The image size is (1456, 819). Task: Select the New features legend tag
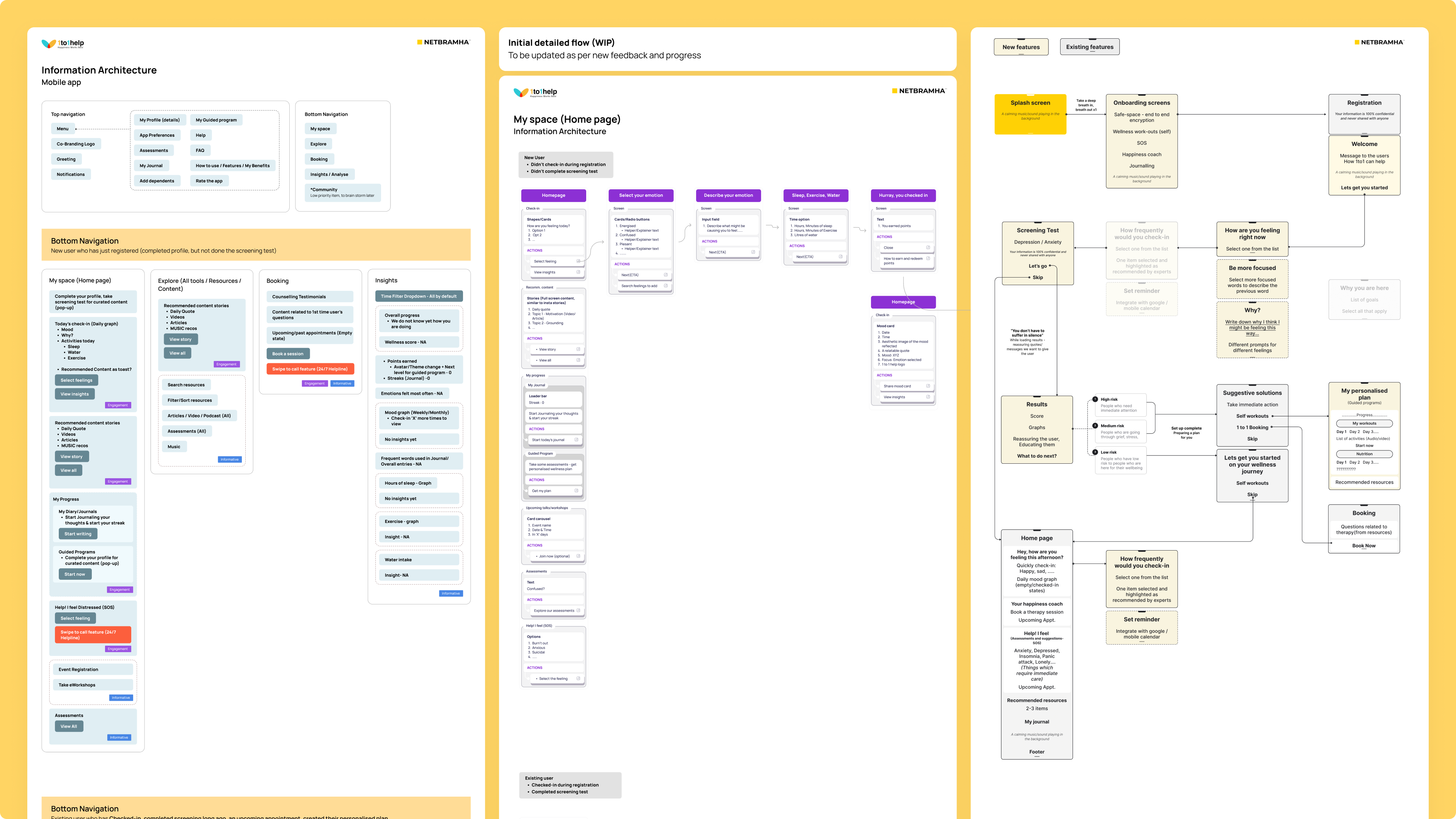click(1021, 47)
